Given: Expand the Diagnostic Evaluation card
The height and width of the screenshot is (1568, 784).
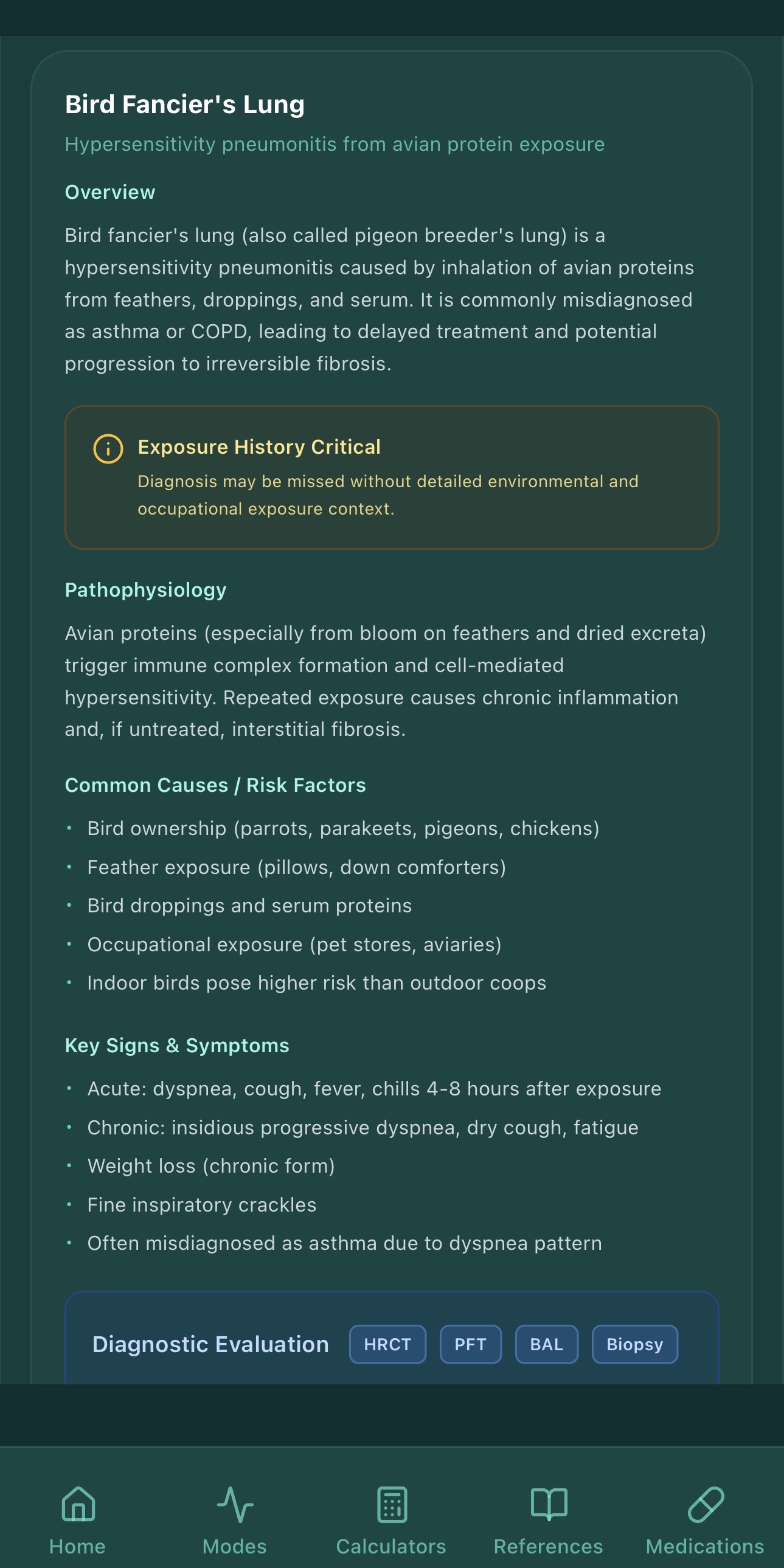Looking at the screenshot, I should point(210,1345).
